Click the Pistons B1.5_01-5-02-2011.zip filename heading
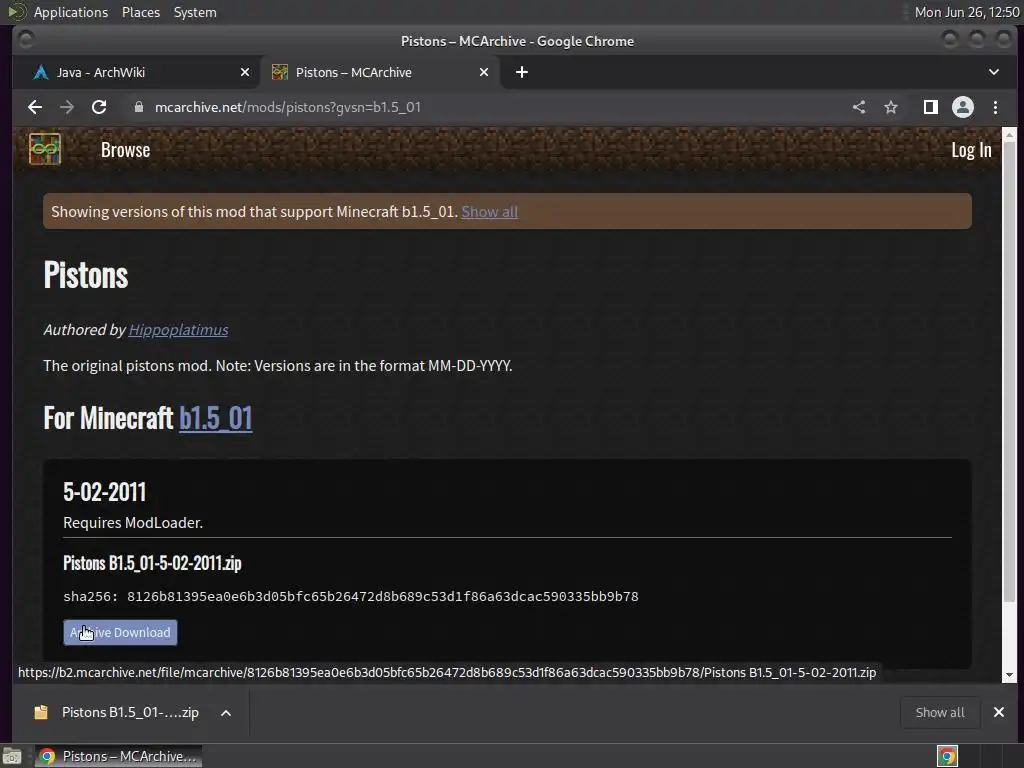This screenshot has height=768, width=1024. 152,563
